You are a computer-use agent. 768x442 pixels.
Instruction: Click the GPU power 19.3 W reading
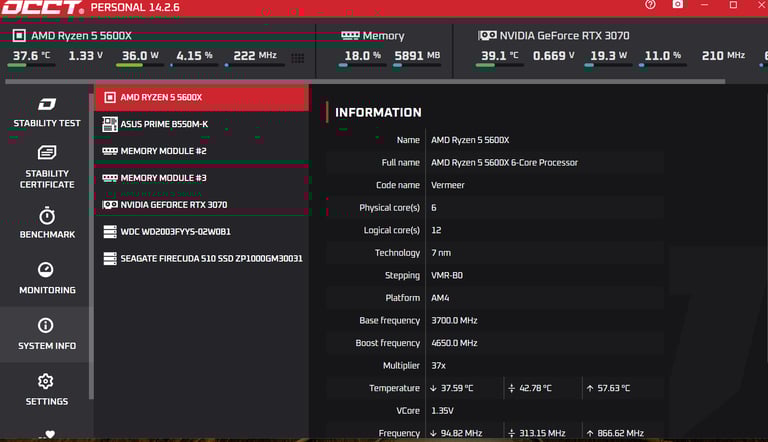[x=609, y=56]
